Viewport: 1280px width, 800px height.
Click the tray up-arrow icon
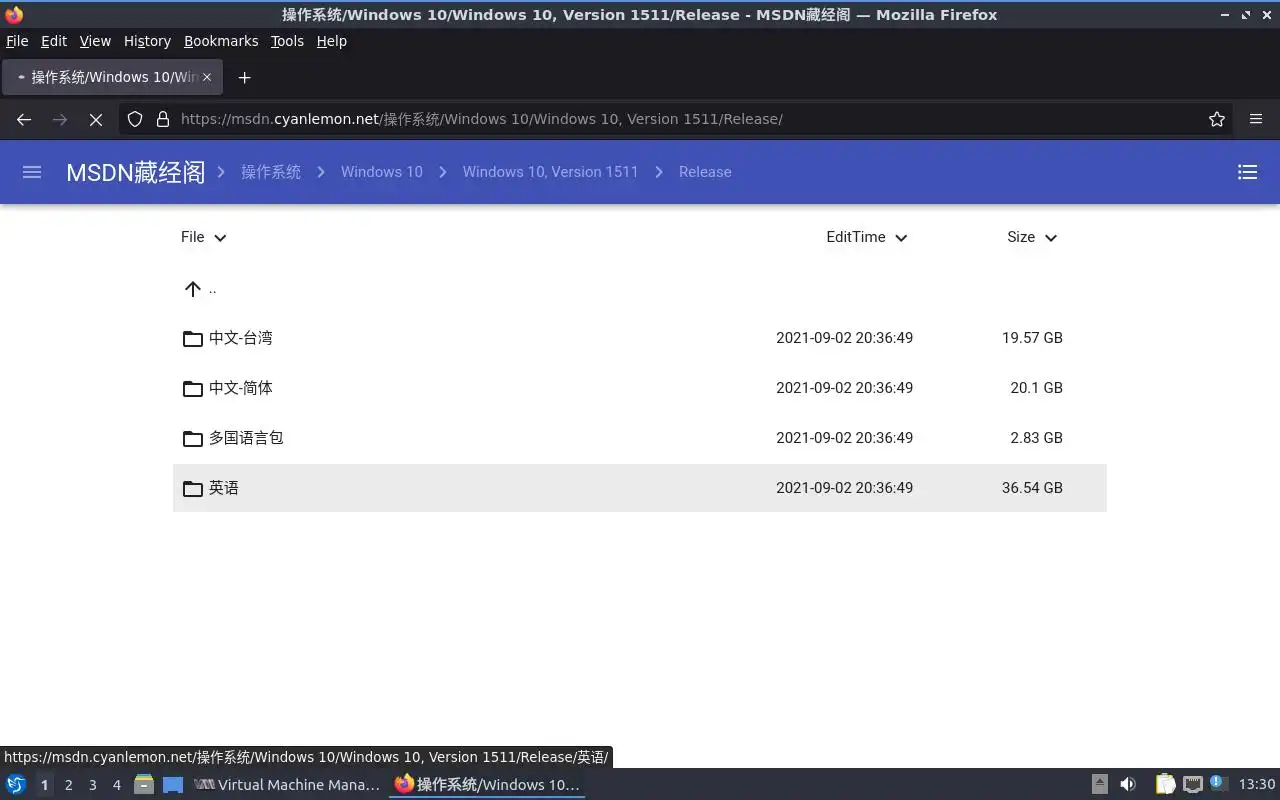click(1100, 784)
